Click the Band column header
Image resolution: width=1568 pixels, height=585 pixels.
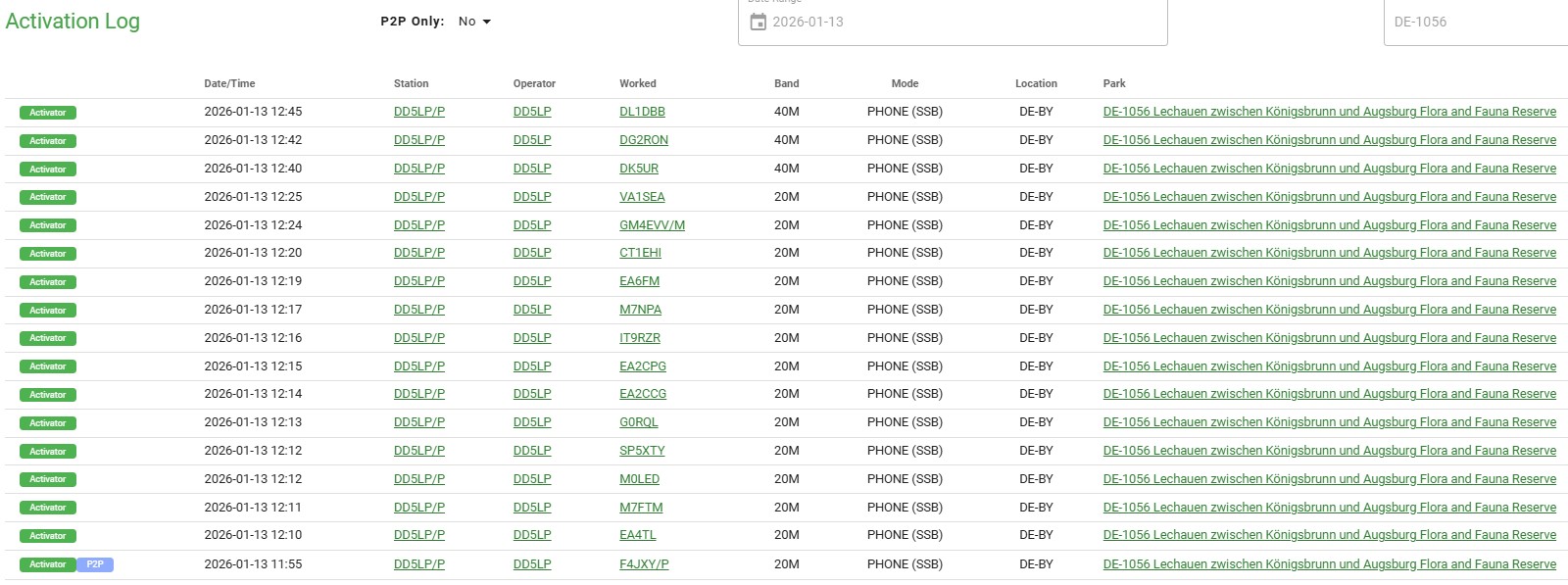coord(786,84)
